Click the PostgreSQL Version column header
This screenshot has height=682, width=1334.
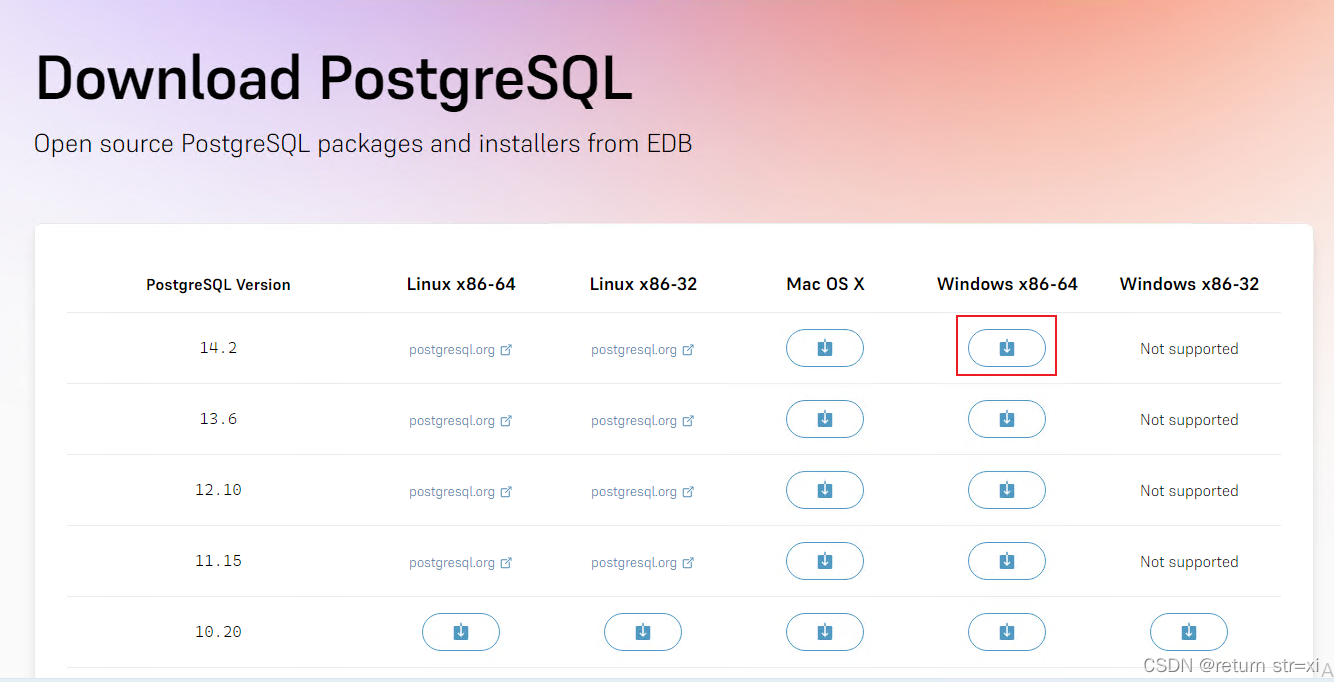(x=218, y=285)
